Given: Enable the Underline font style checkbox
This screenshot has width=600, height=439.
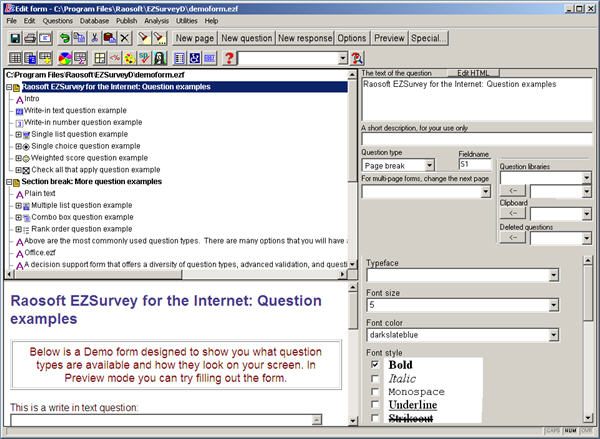Looking at the screenshot, I should tap(375, 405).
